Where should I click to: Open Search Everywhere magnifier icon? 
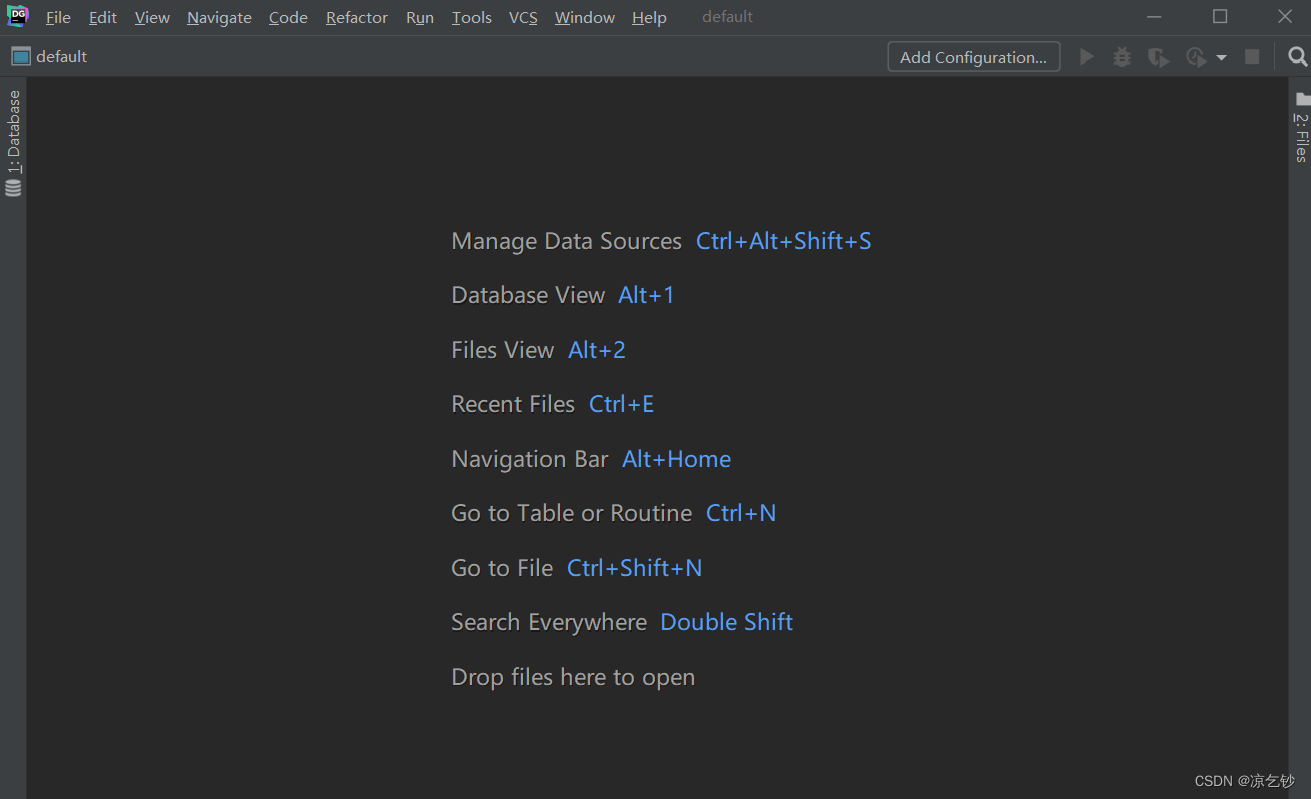[1297, 57]
